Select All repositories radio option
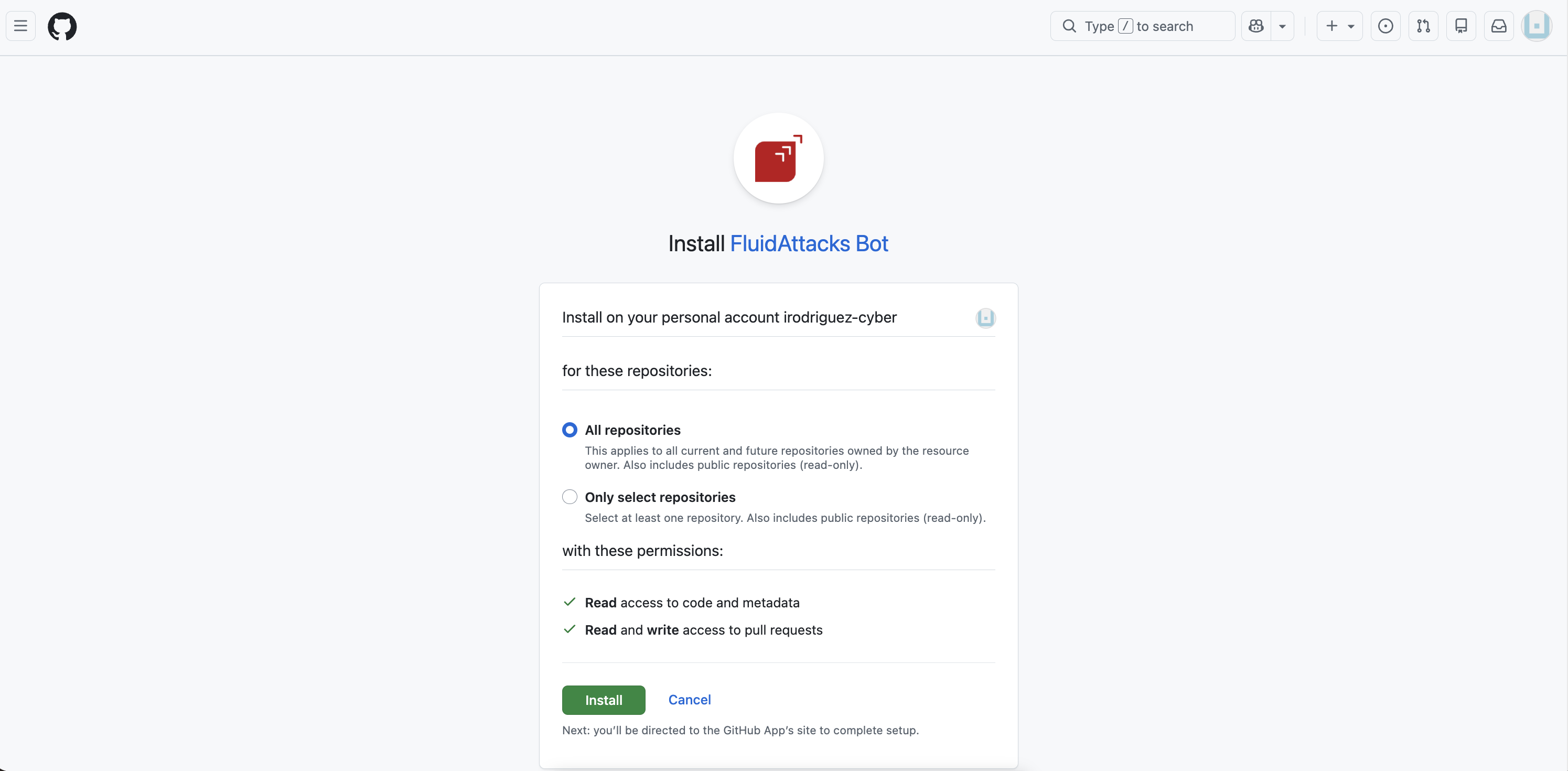The image size is (1568, 771). 570,430
